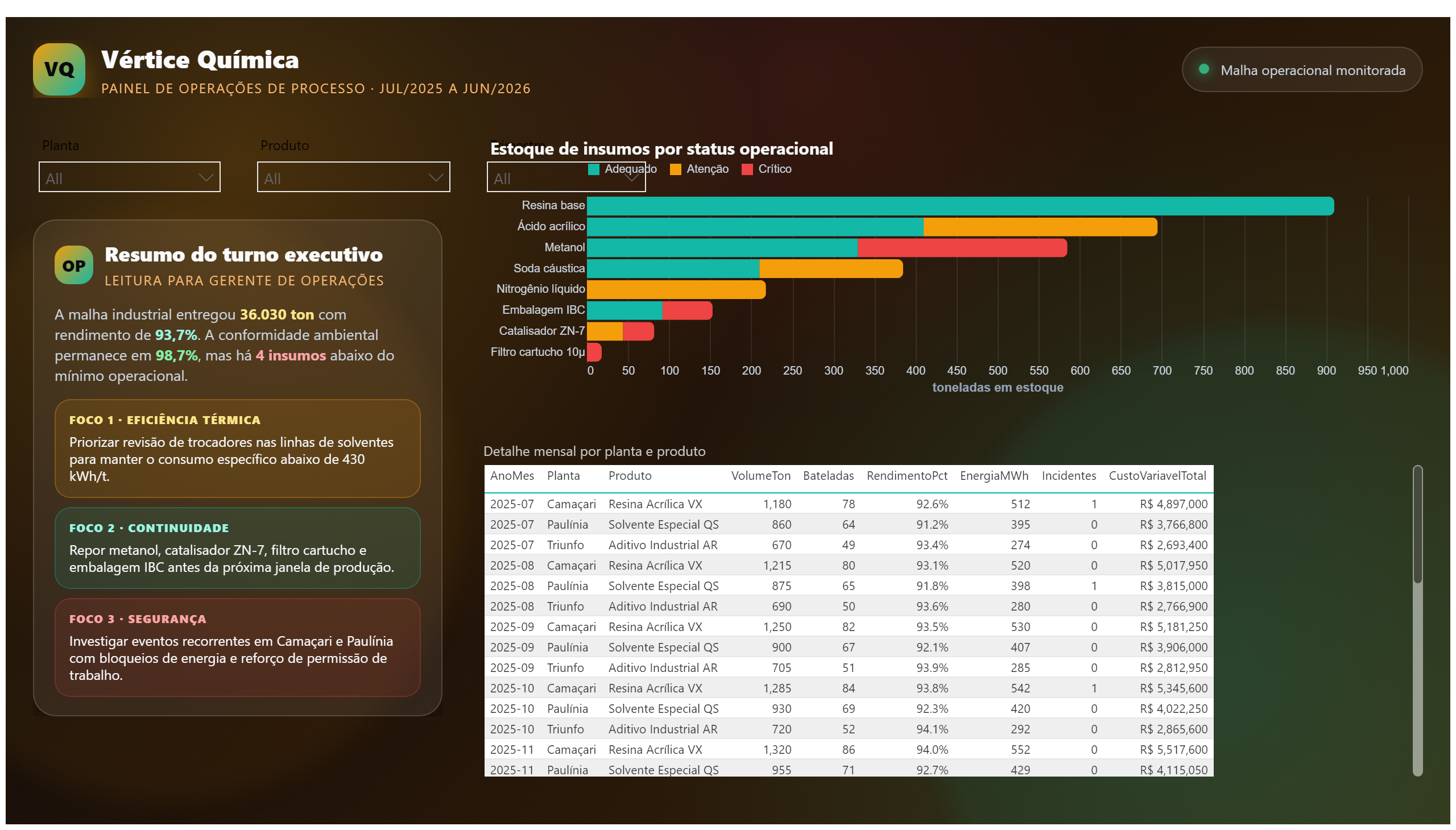Click the CustoVariavelTotal column header
The height and width of the screenshot is (830, 1456).
pos(1157,476)
